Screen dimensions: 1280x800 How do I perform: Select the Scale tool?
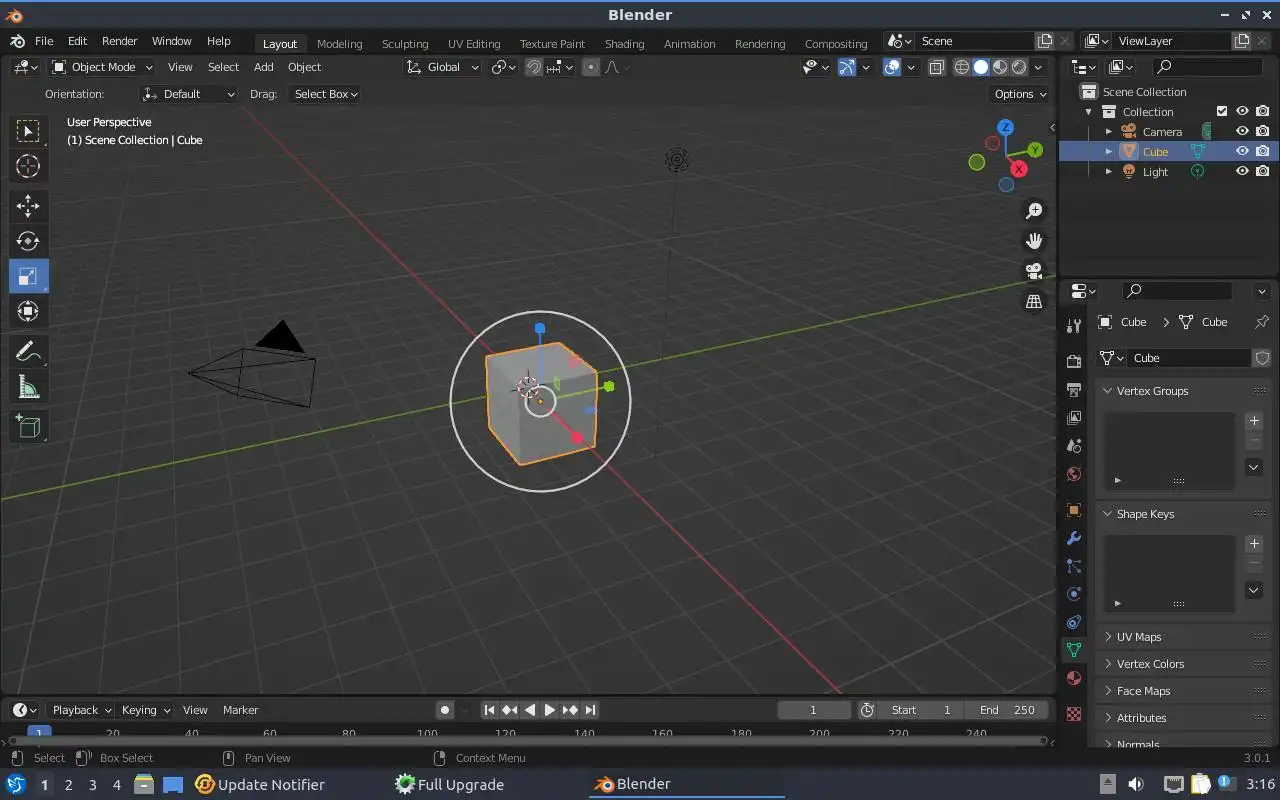tap(28, 276)
